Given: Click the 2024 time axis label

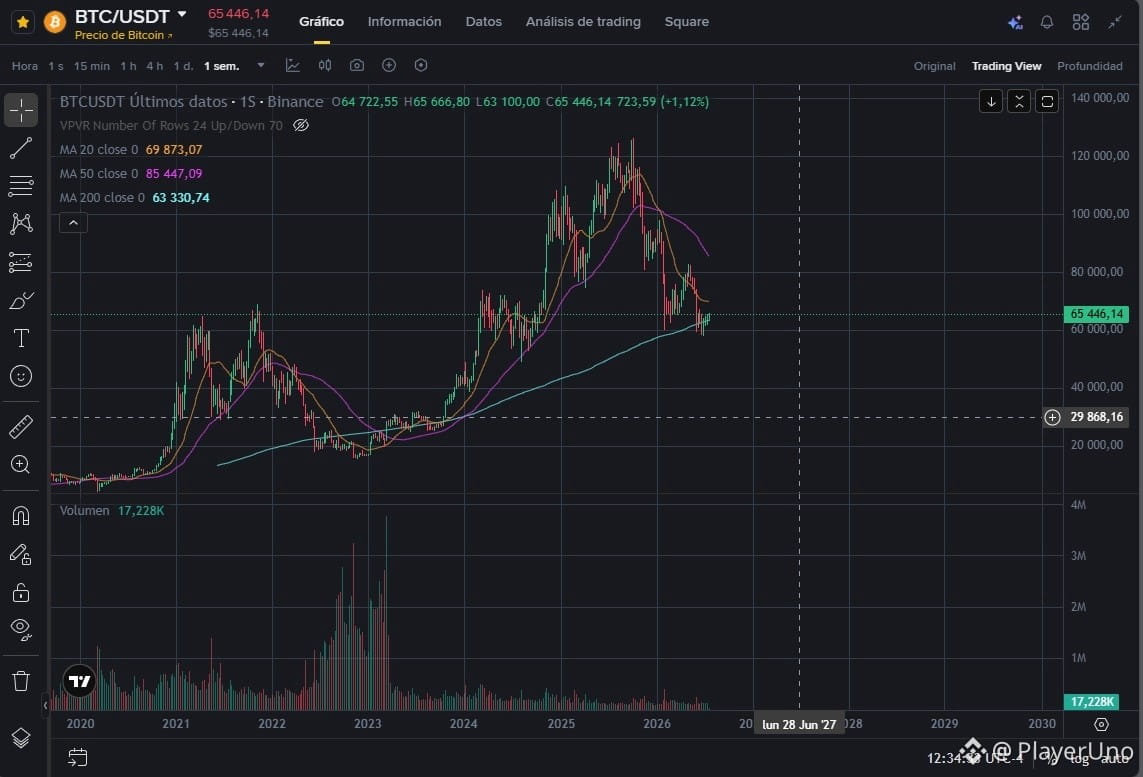Looking at the screenshot, I should 464,724.
